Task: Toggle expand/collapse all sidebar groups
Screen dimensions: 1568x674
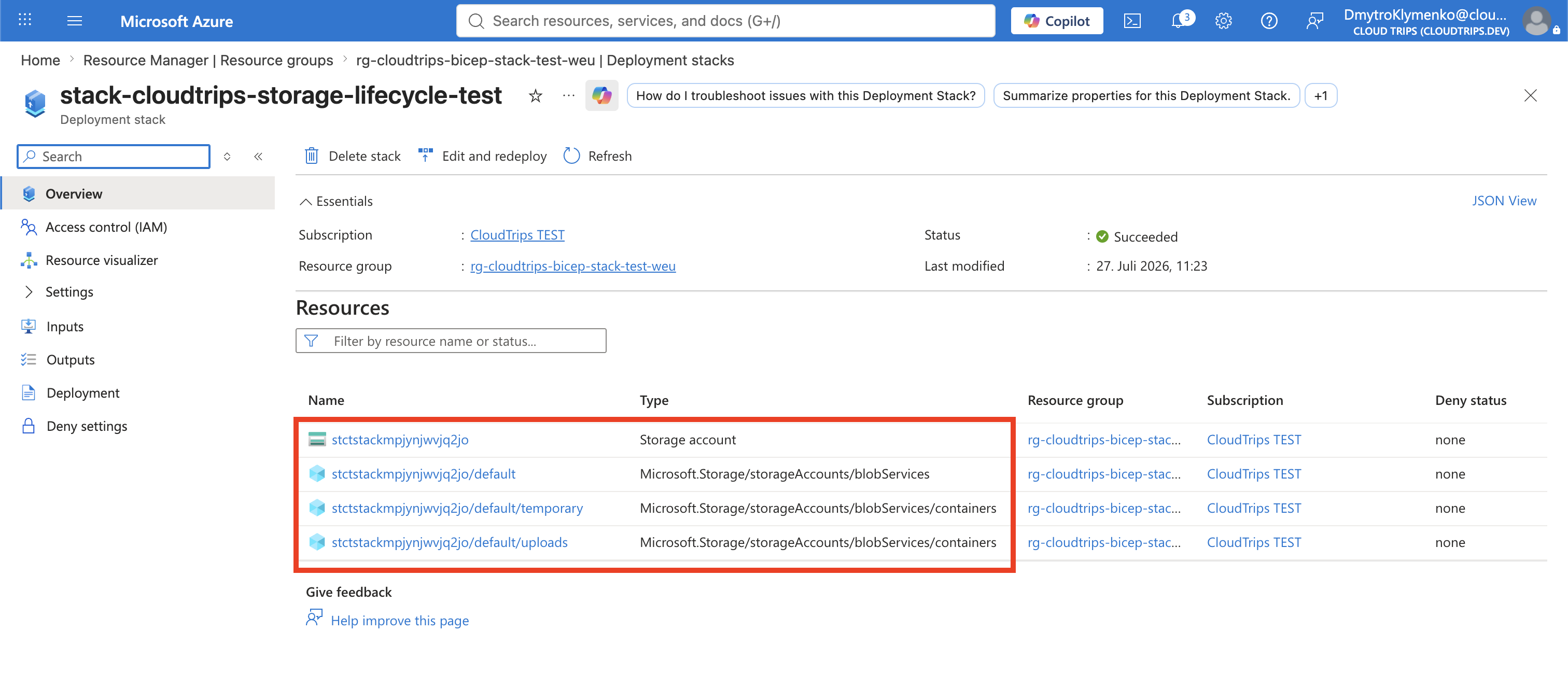Action: 227,157
